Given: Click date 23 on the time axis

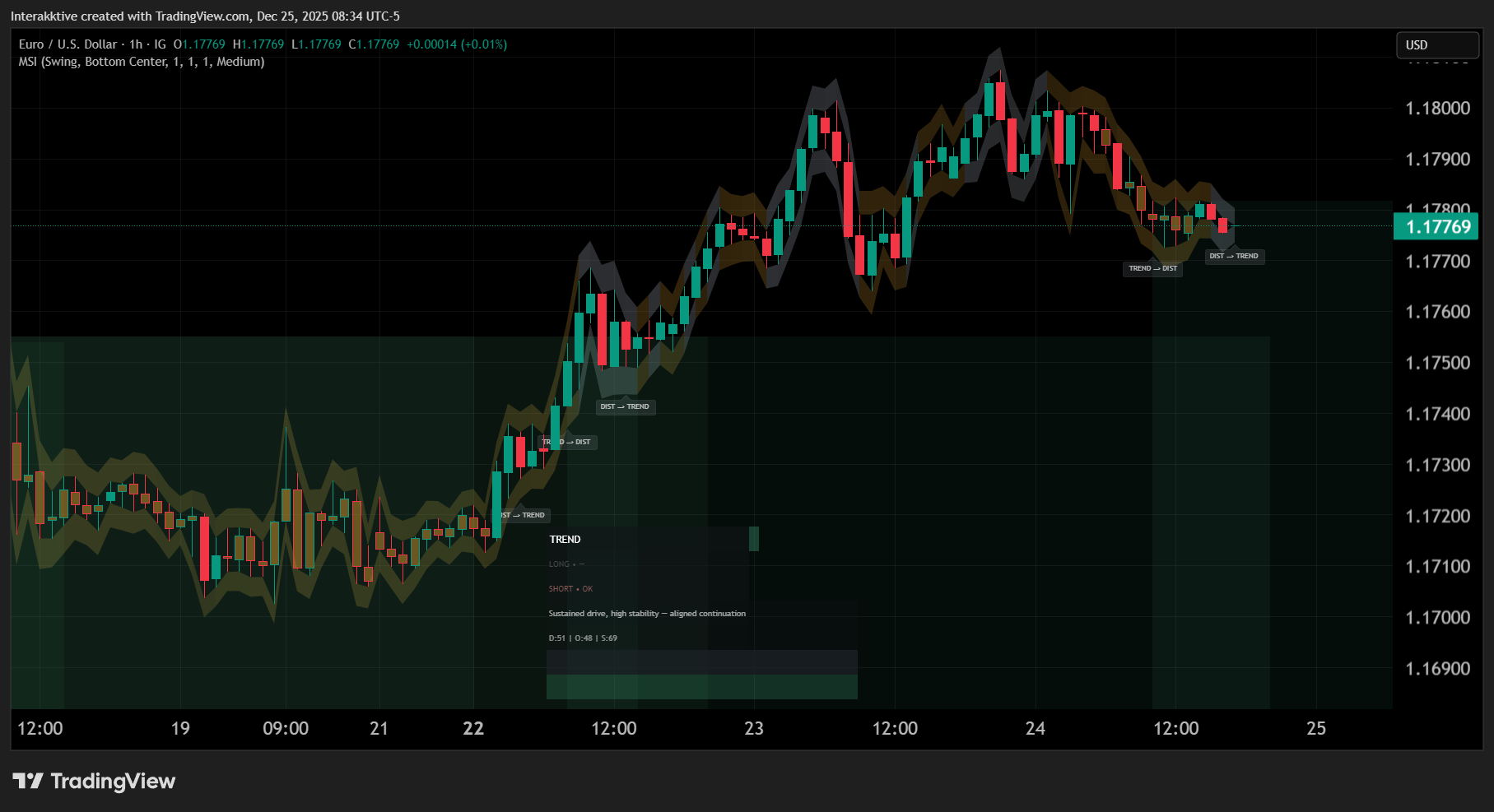Looking at the screenshot, I should [x=754, y=728].
